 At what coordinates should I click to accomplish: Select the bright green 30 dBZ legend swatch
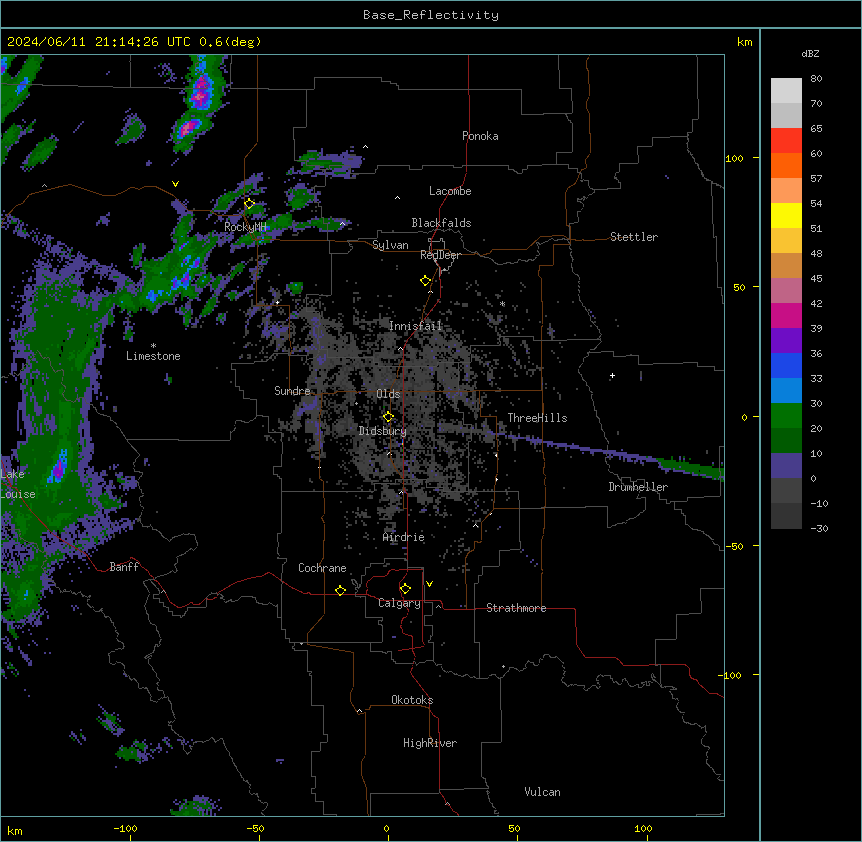pyautogui.click(x=786, y=416)
